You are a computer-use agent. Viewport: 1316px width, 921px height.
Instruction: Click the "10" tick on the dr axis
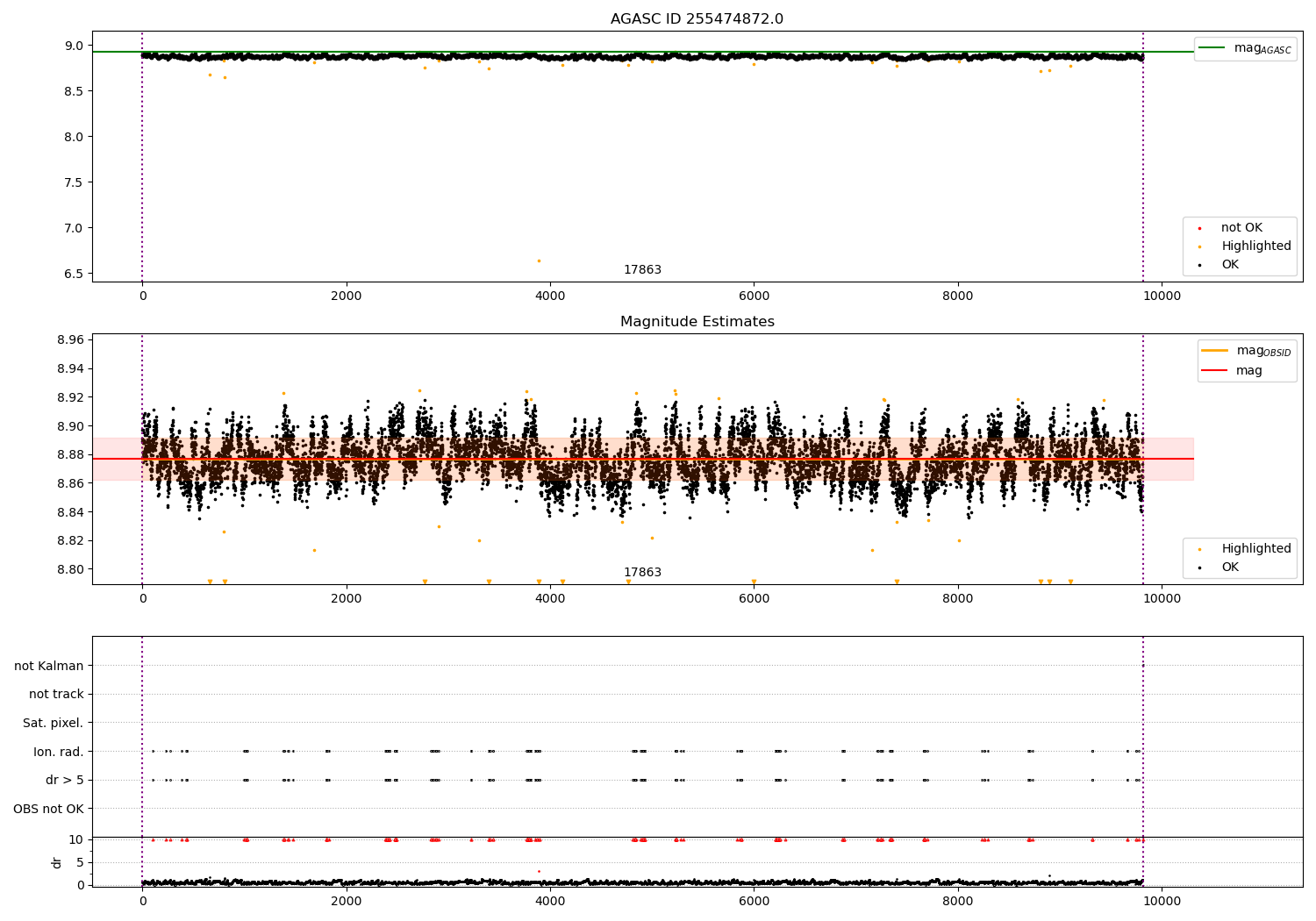click(x=76, y=839)
